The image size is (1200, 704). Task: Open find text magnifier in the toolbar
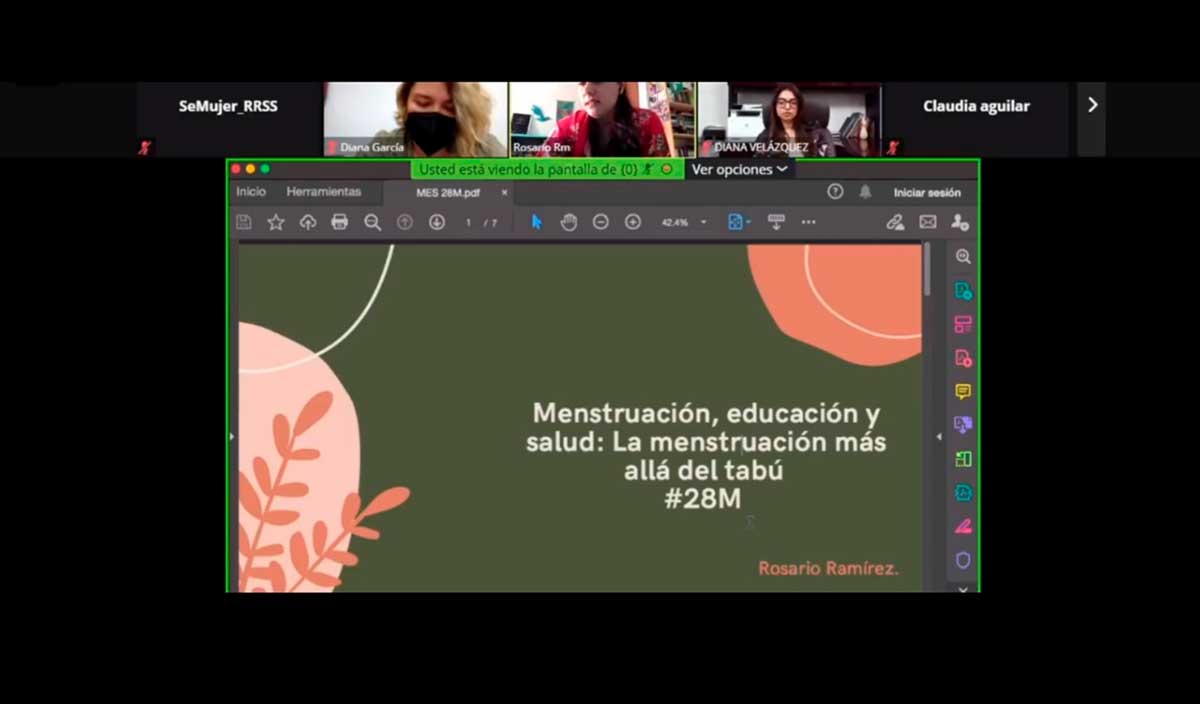click(373, 222)
